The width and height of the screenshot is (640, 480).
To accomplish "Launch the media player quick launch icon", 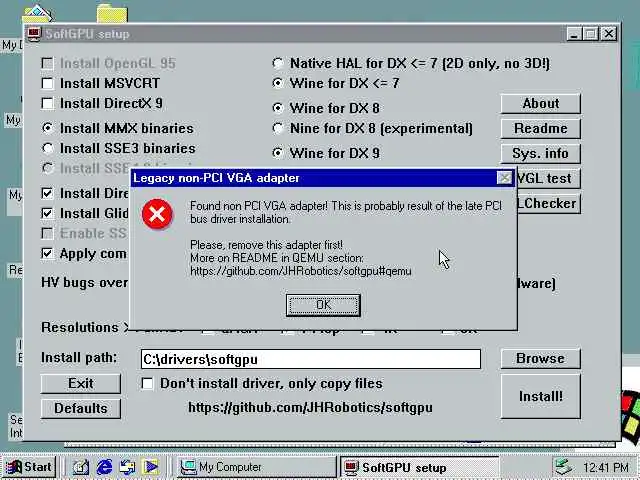I will pyautogui.click(x=151, y=467).
